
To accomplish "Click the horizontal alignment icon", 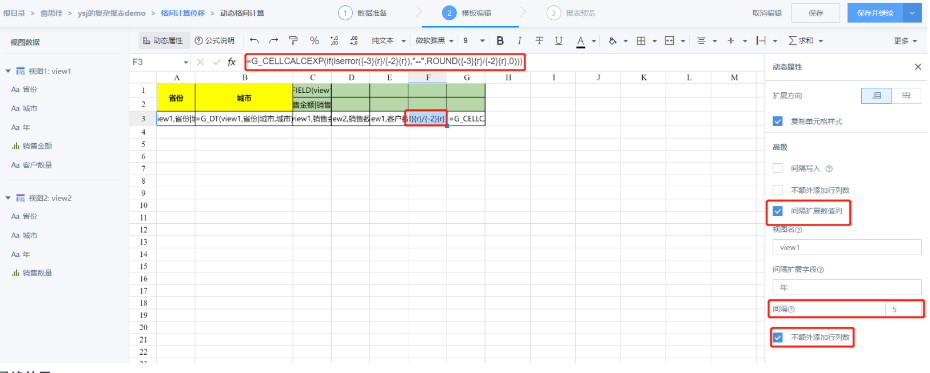I will coord(701,40).
